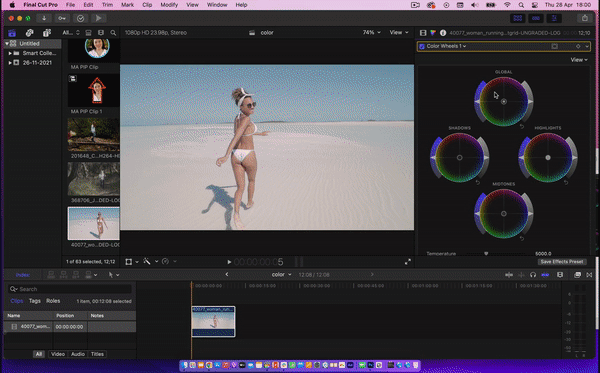Image resolution: width=600 pixels, height=373 pixels.
Task: Reset the Shadows color wheel
Action: pos(478,182)
